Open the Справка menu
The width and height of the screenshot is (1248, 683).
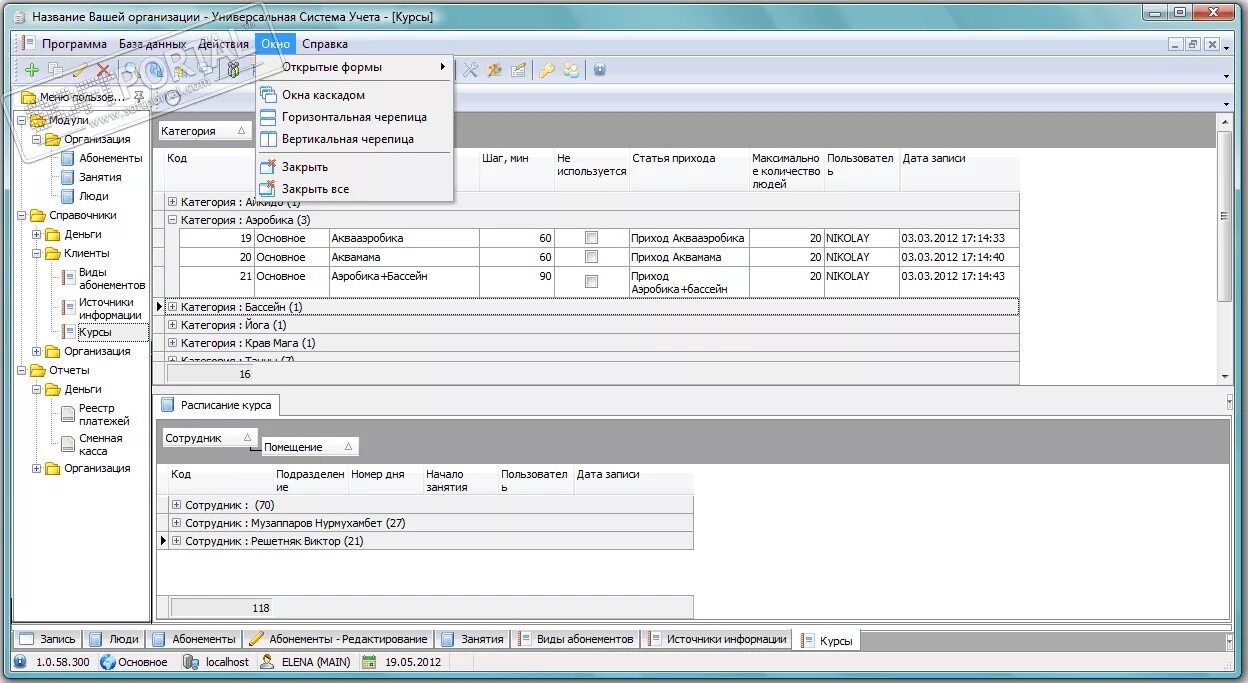tap(325, 44)
